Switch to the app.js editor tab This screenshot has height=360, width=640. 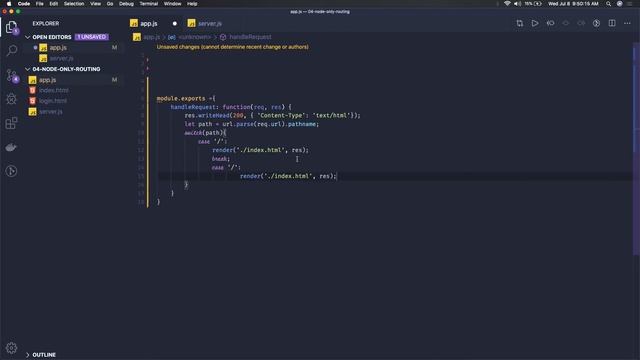148,24
